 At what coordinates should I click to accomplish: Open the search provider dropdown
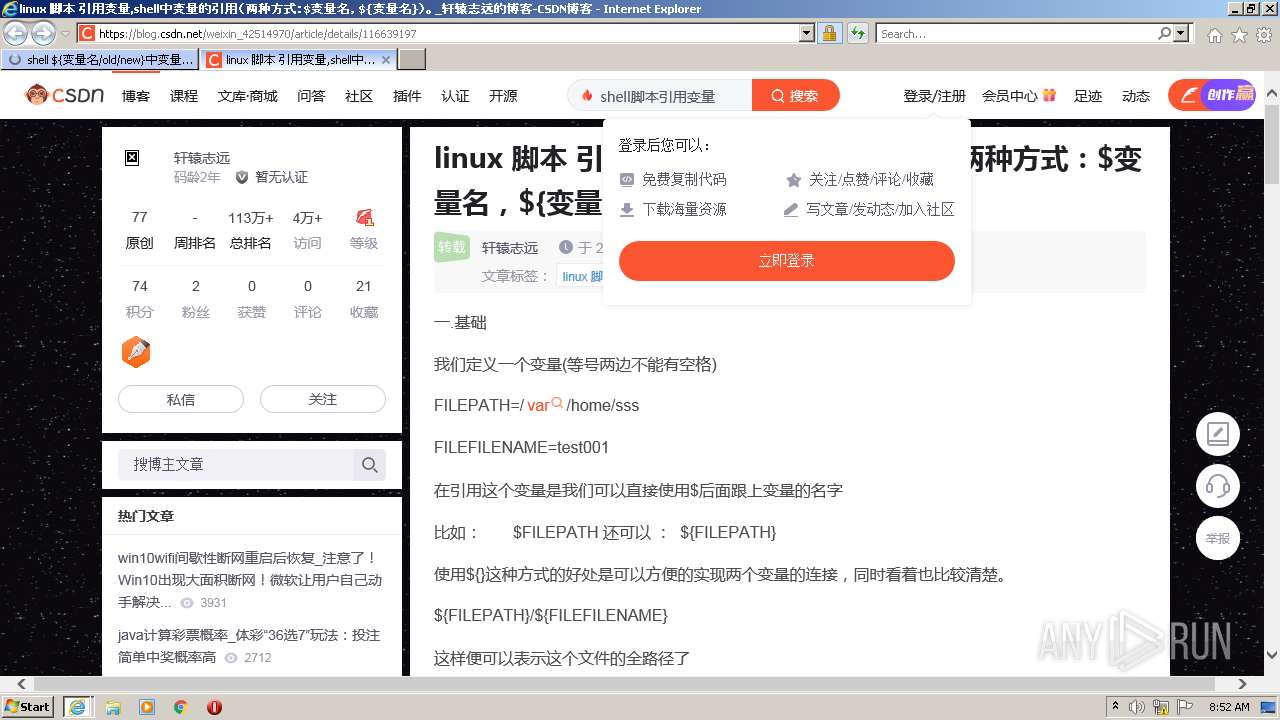pyautogui.click(x=1182, y=33)
